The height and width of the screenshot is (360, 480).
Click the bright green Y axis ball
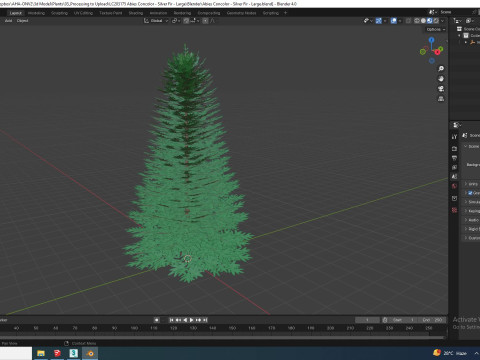(441, 49)
